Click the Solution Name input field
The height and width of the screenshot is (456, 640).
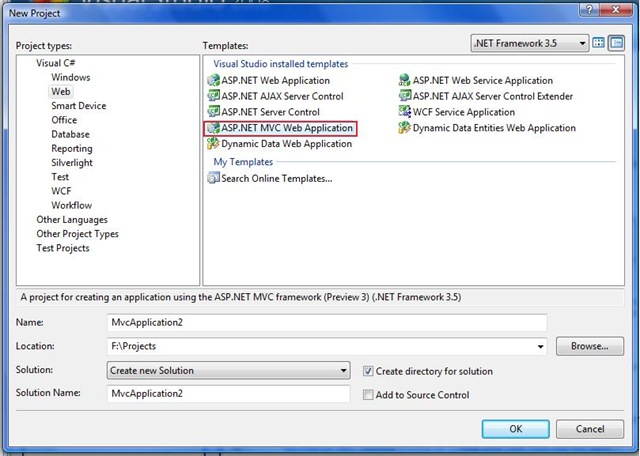(x=229, y=394)
